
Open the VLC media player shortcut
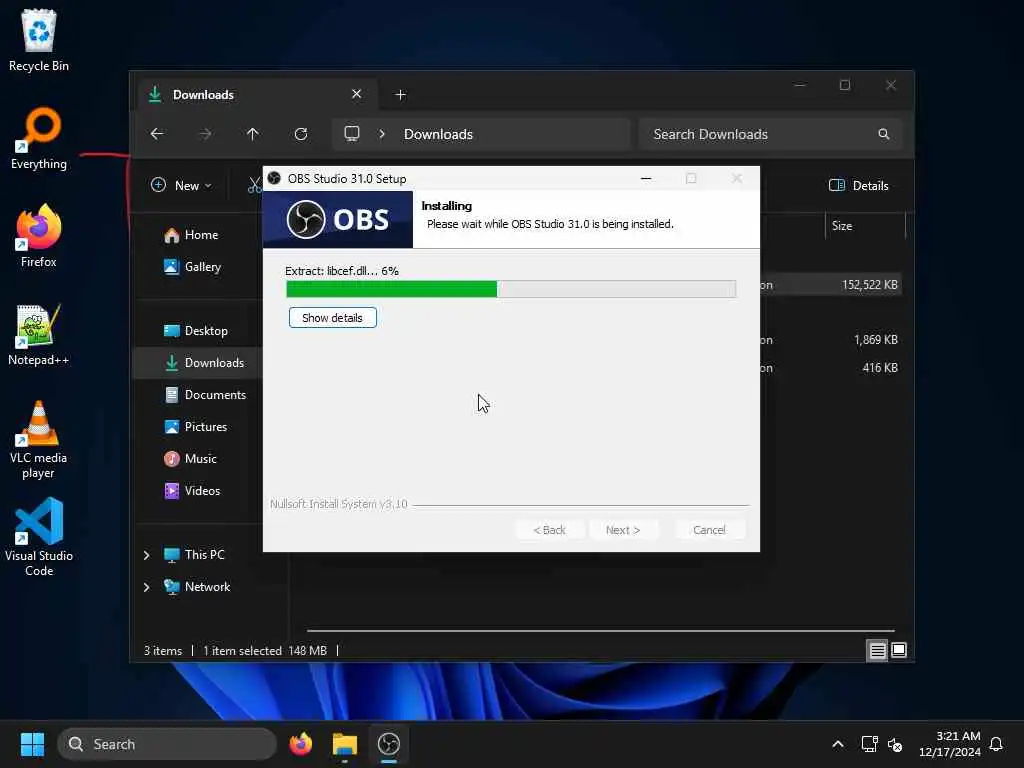point(39,440)
